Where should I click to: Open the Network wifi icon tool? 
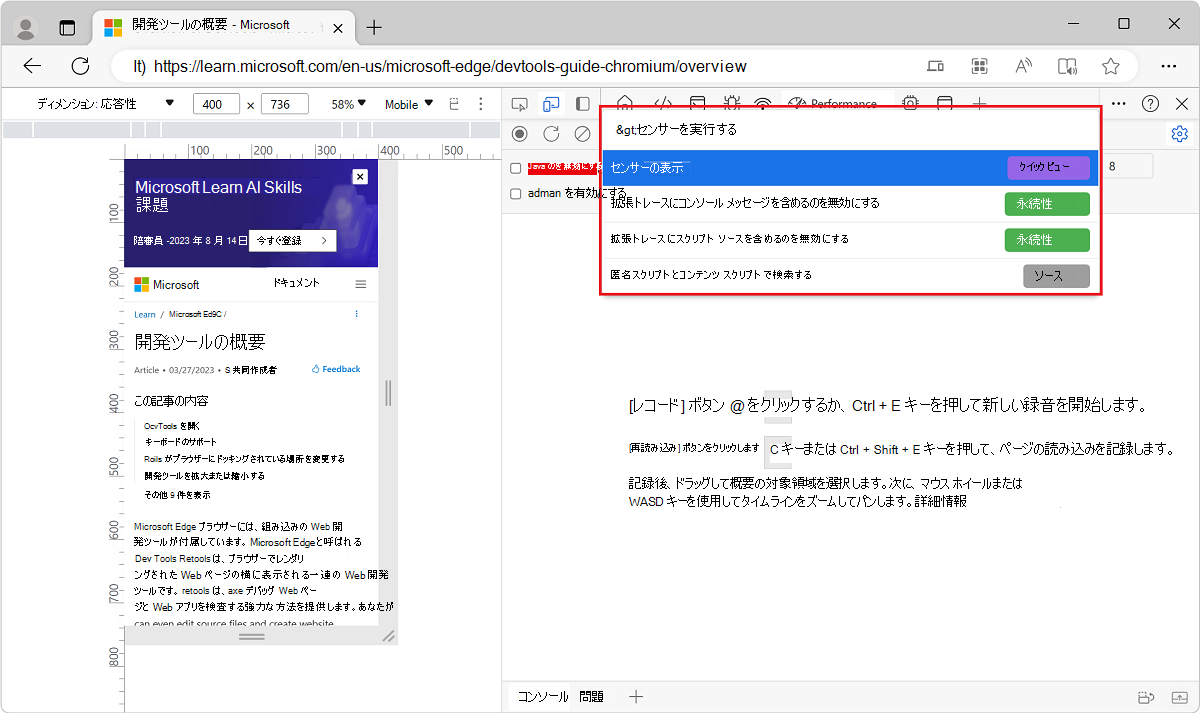[763, 101]
